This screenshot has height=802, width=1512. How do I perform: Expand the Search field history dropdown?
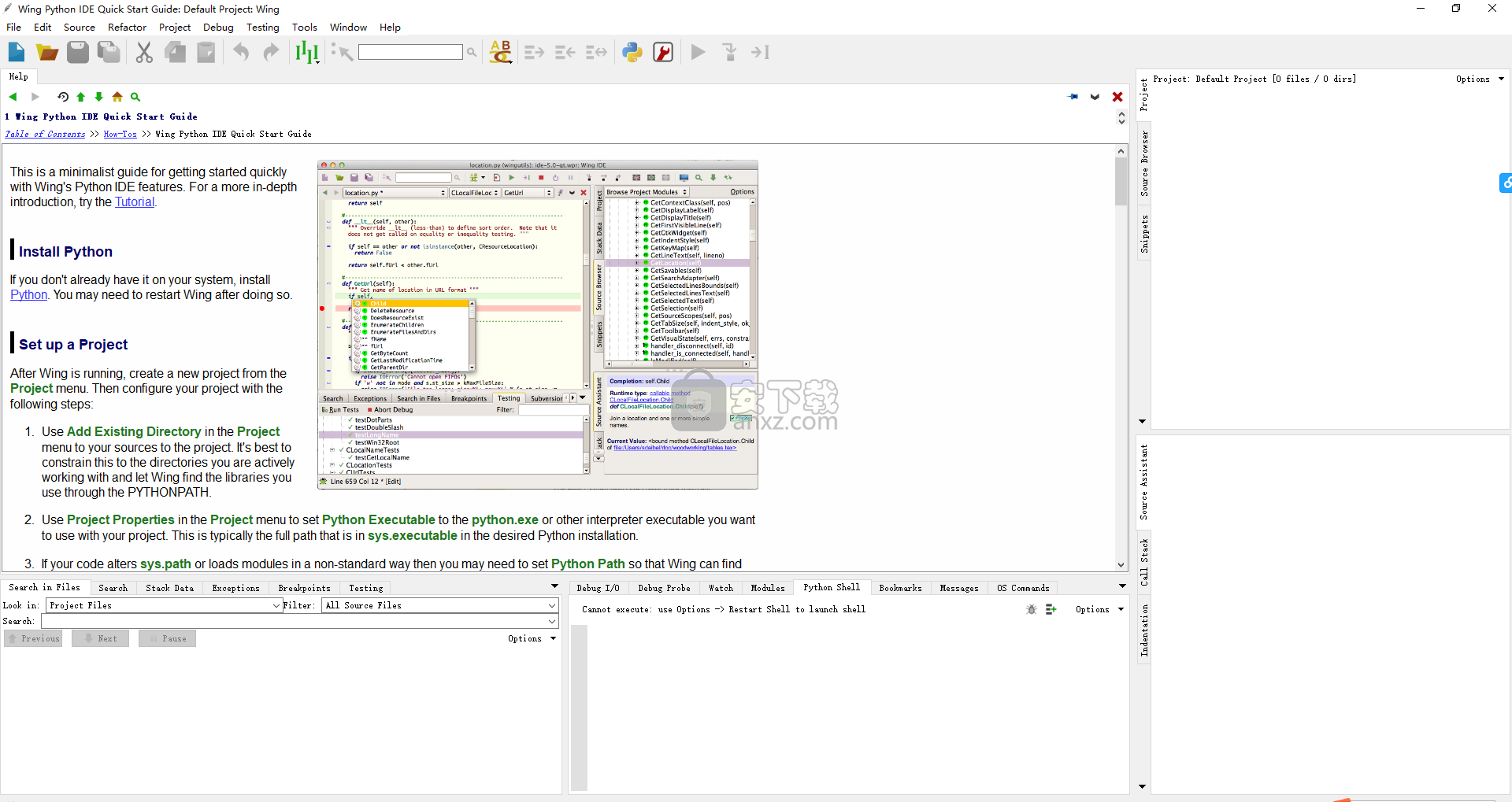[x=552, y=621]
